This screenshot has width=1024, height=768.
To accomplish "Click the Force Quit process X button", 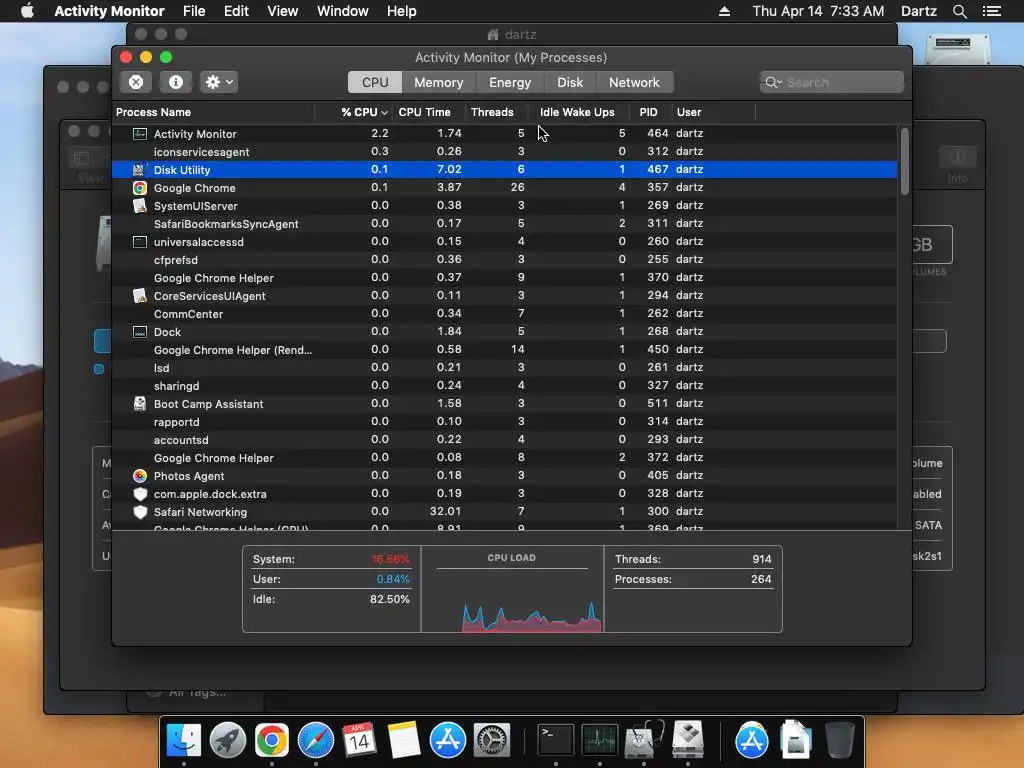I will pos(136,82).
